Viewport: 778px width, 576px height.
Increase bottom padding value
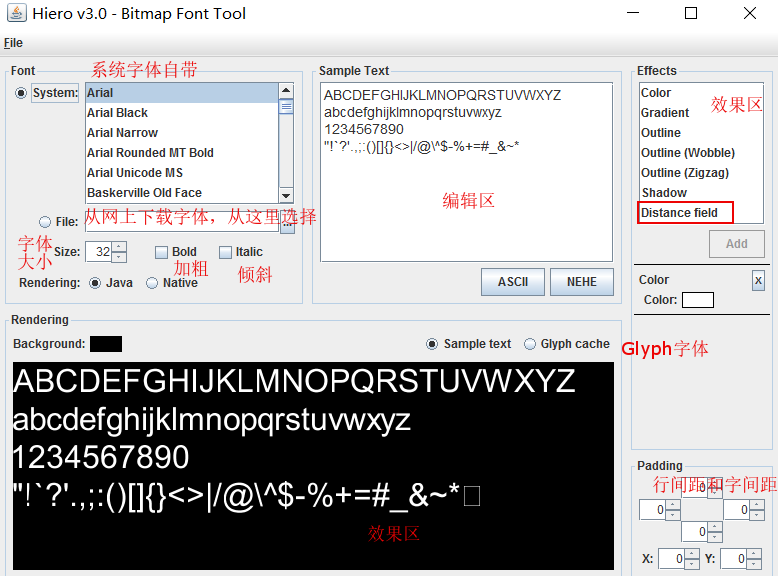click(x=715, y=527)
